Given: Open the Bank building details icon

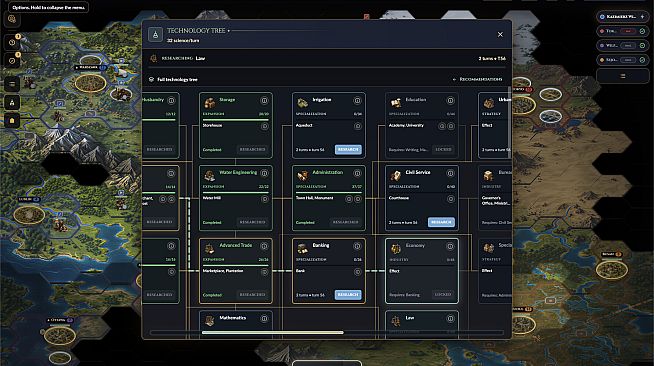Looking at the screenshot, I should pyautogui.click(x=357, y=272).
